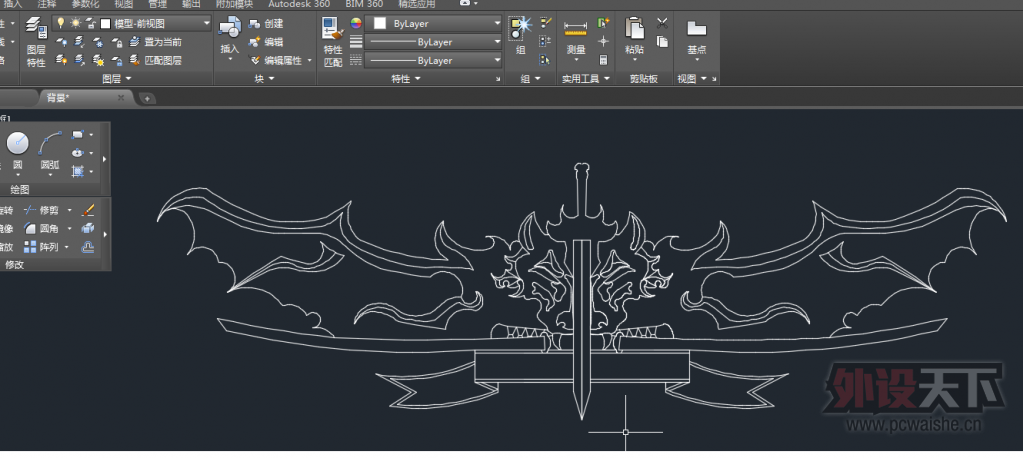Click the 创建 create block icon
Viewport: 1023px width, 458px height.
tap(255, 23)
